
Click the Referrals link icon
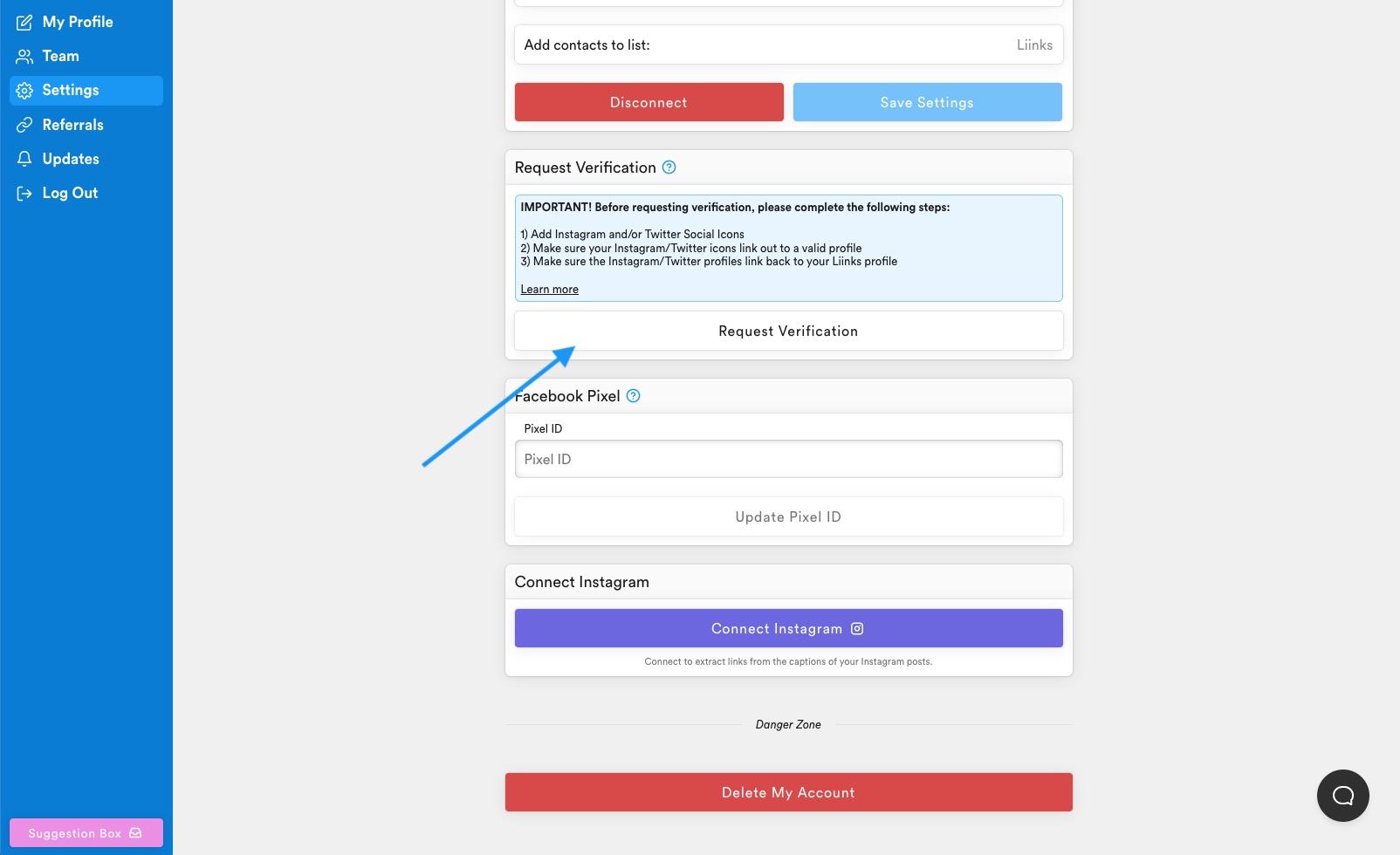pos(24,125)
